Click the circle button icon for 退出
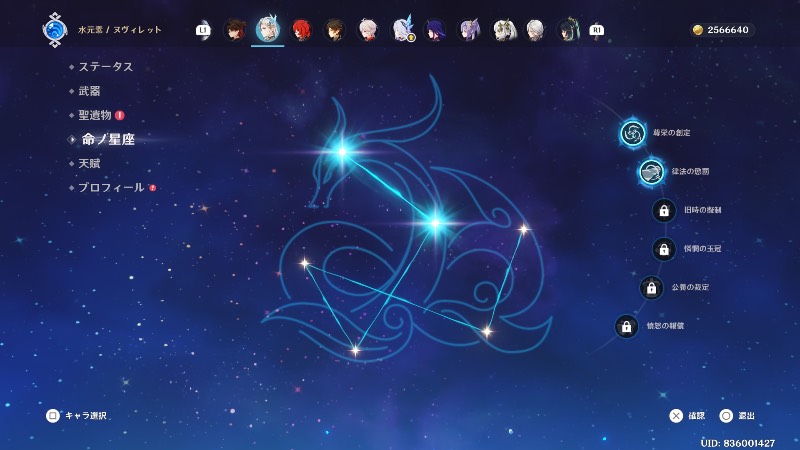Screen dimensions: 800x450 pos(726,416)
